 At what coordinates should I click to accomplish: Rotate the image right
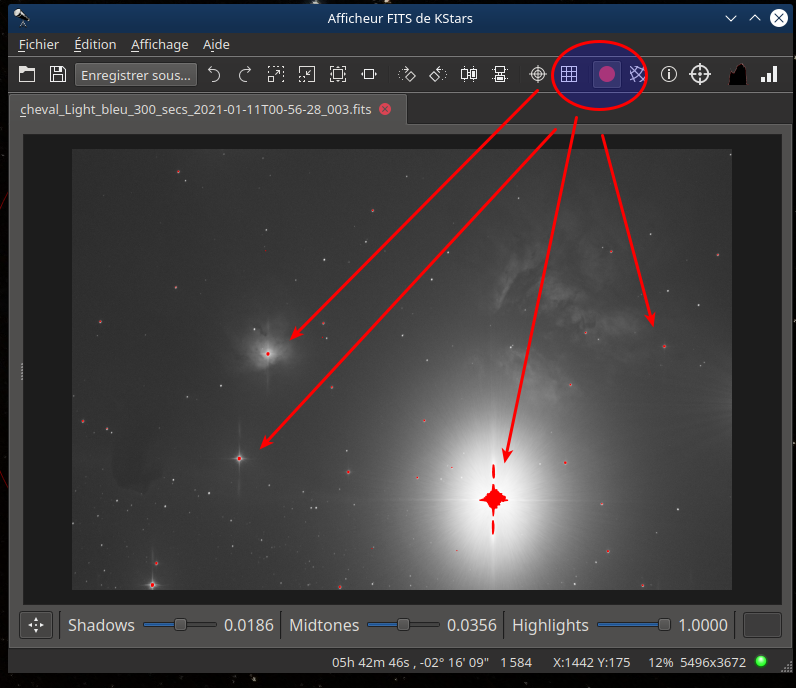coord(407,75)
